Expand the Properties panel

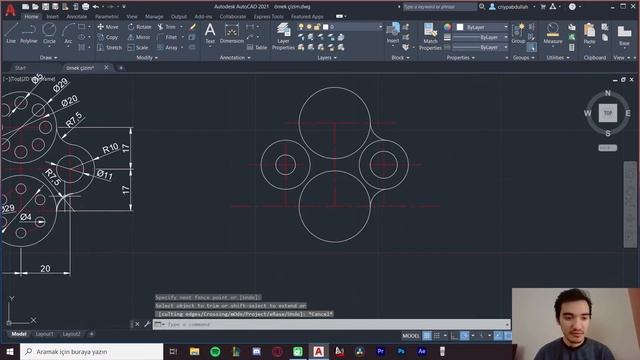461,58
